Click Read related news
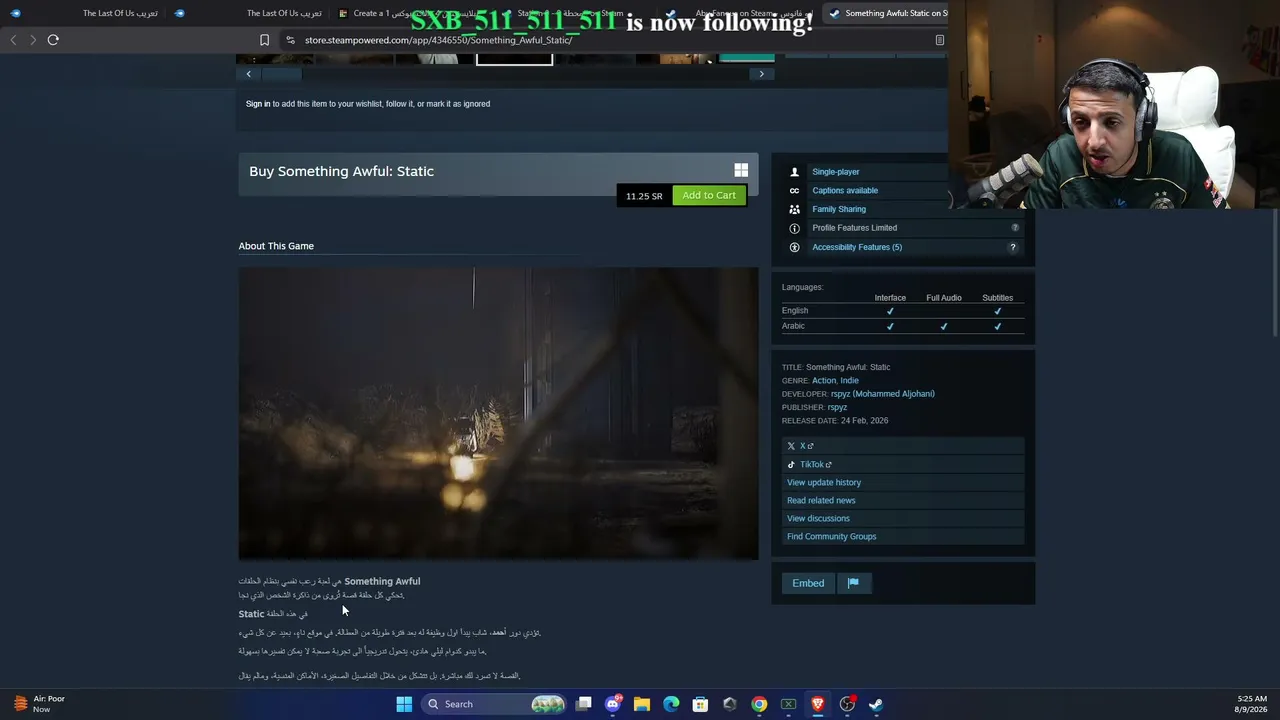 tap(821, 500)
